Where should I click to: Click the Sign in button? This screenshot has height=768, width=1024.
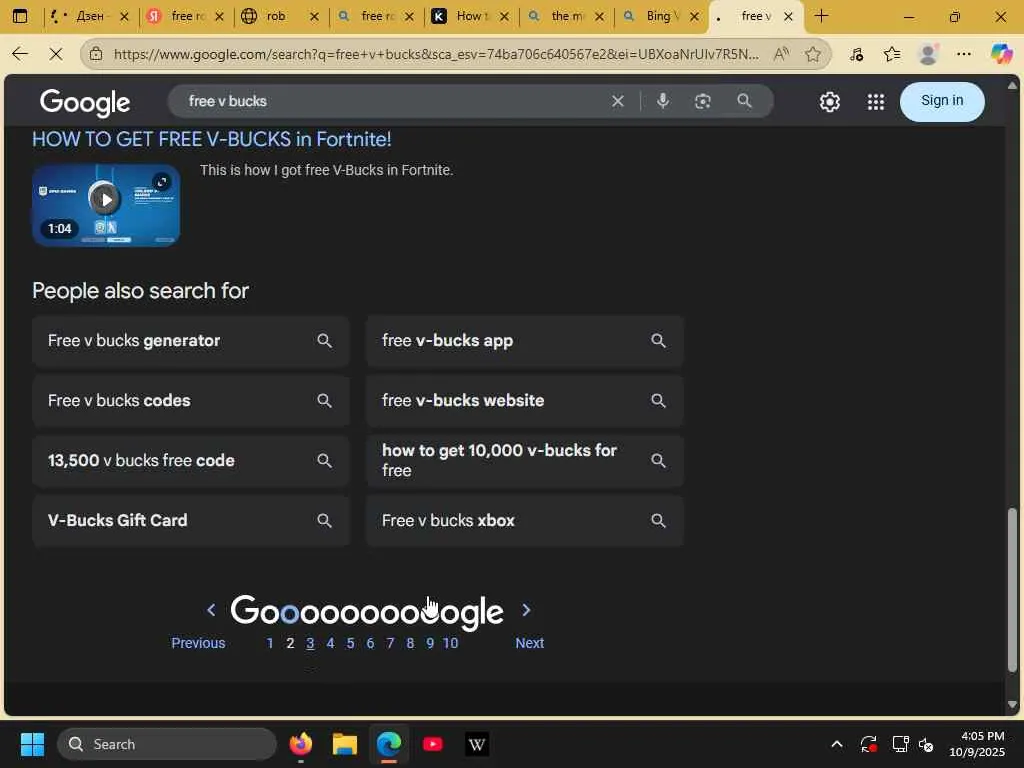tap(942, 101)
